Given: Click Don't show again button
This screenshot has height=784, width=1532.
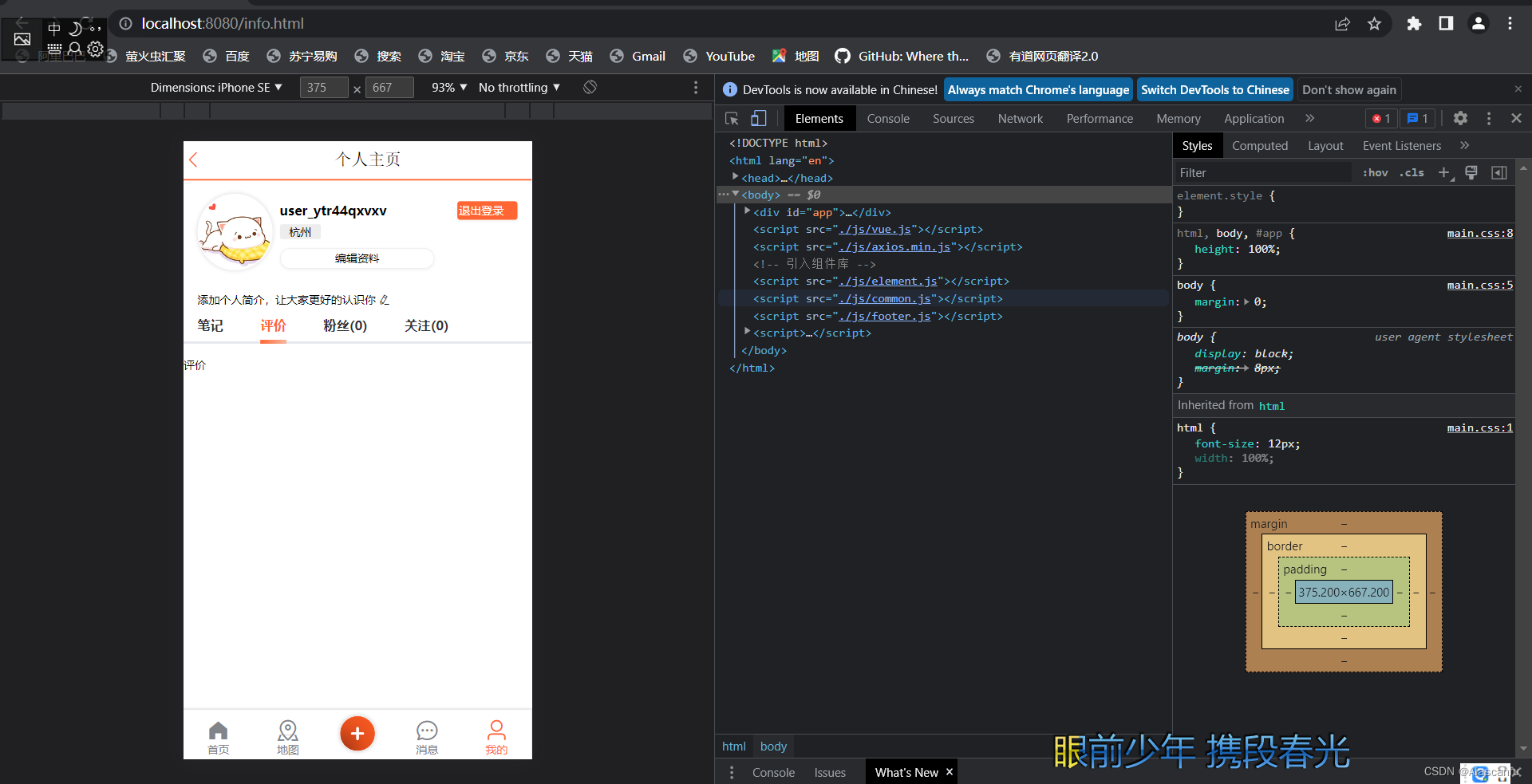Looking at the screenshot, I should 1349,89.
